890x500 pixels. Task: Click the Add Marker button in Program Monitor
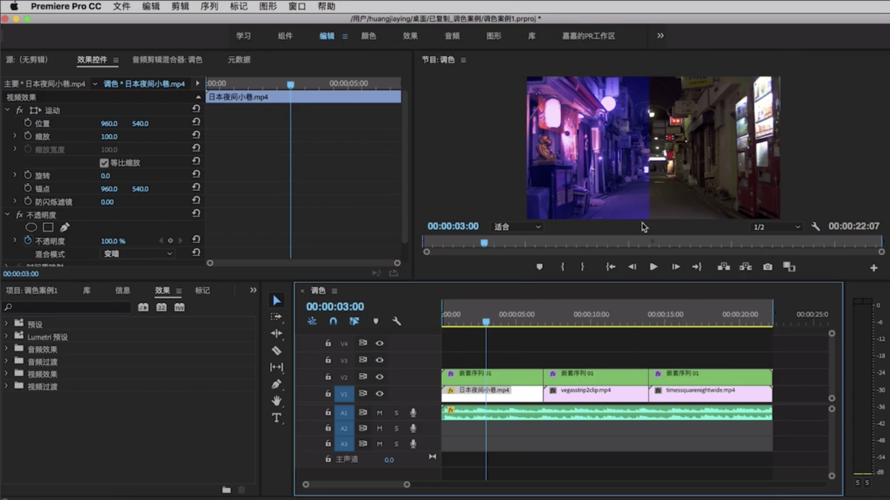(539, 267)
